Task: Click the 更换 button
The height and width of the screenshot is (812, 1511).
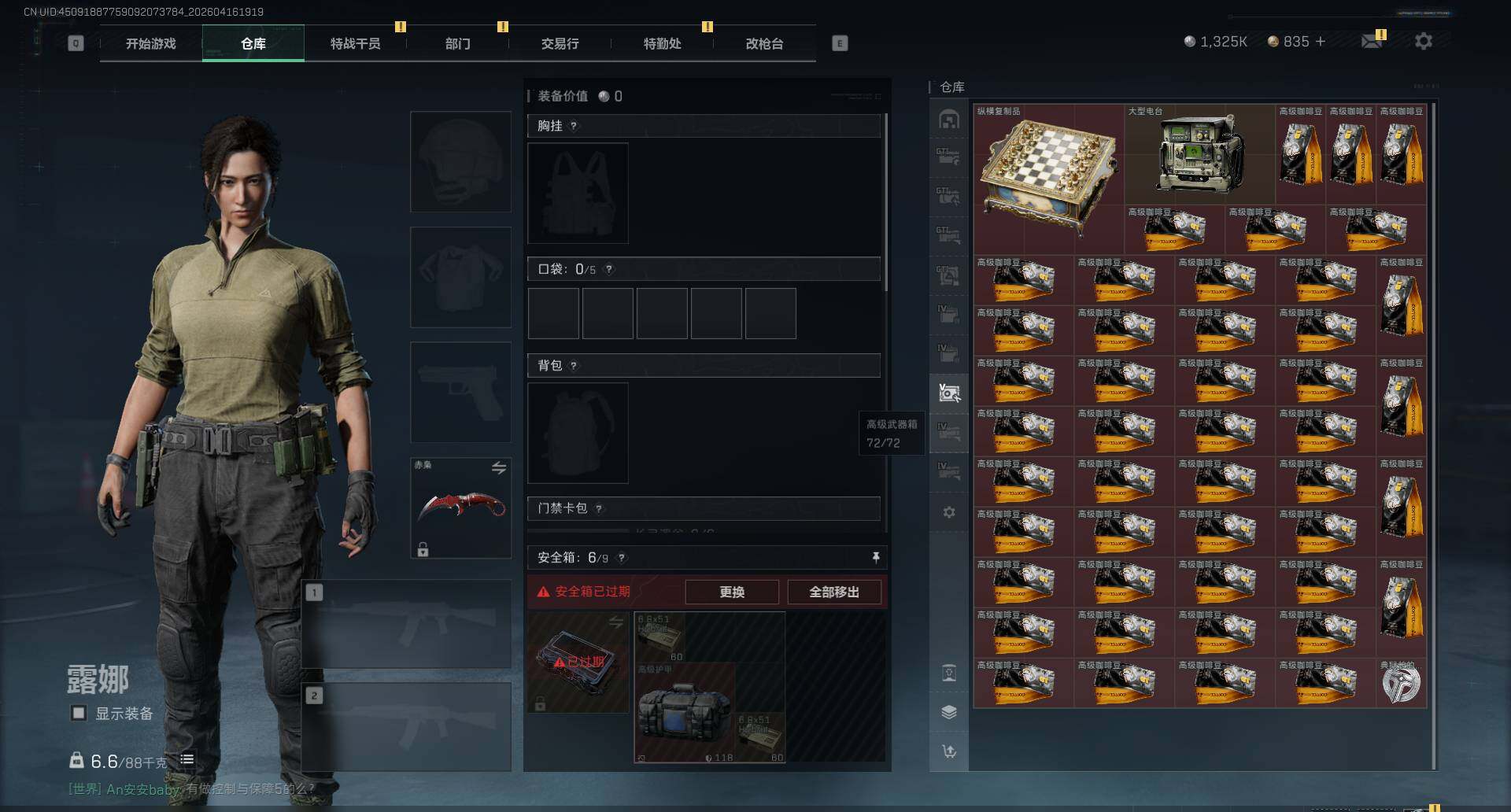Action: click(x=732, y=592)
